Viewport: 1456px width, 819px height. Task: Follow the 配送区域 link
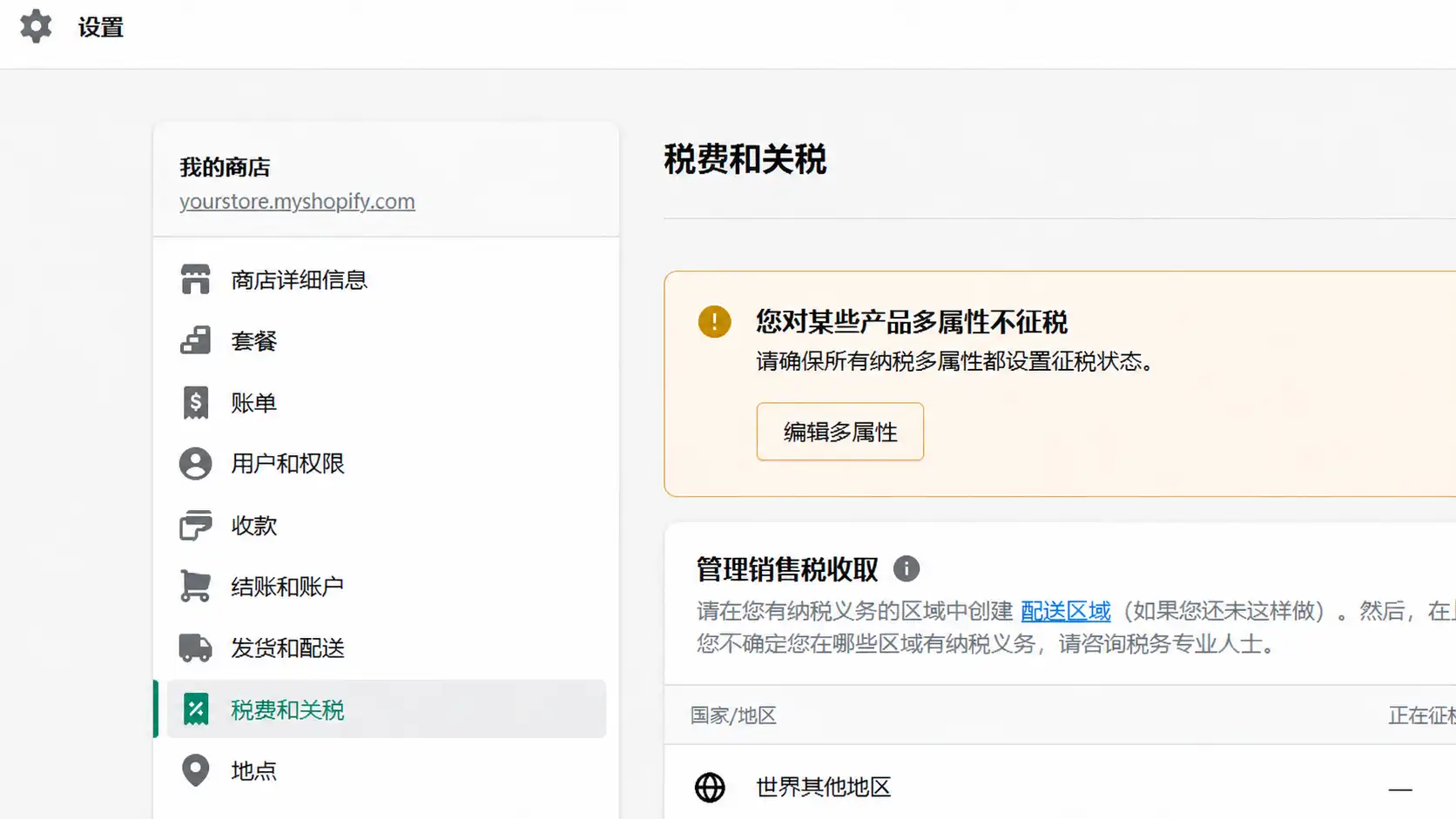[1065, 611]
